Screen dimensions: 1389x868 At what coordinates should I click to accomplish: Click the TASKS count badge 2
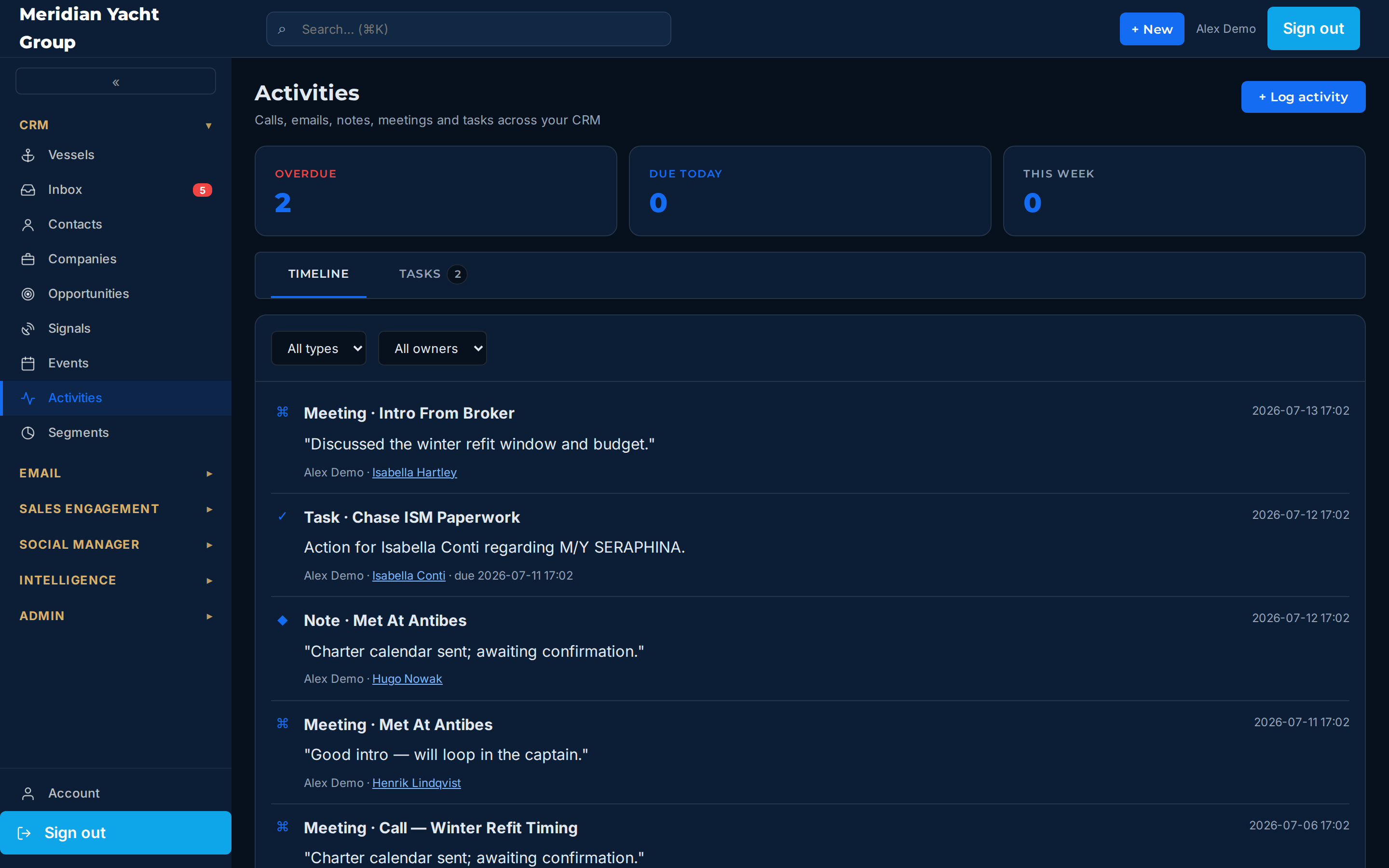click(457, 274)
